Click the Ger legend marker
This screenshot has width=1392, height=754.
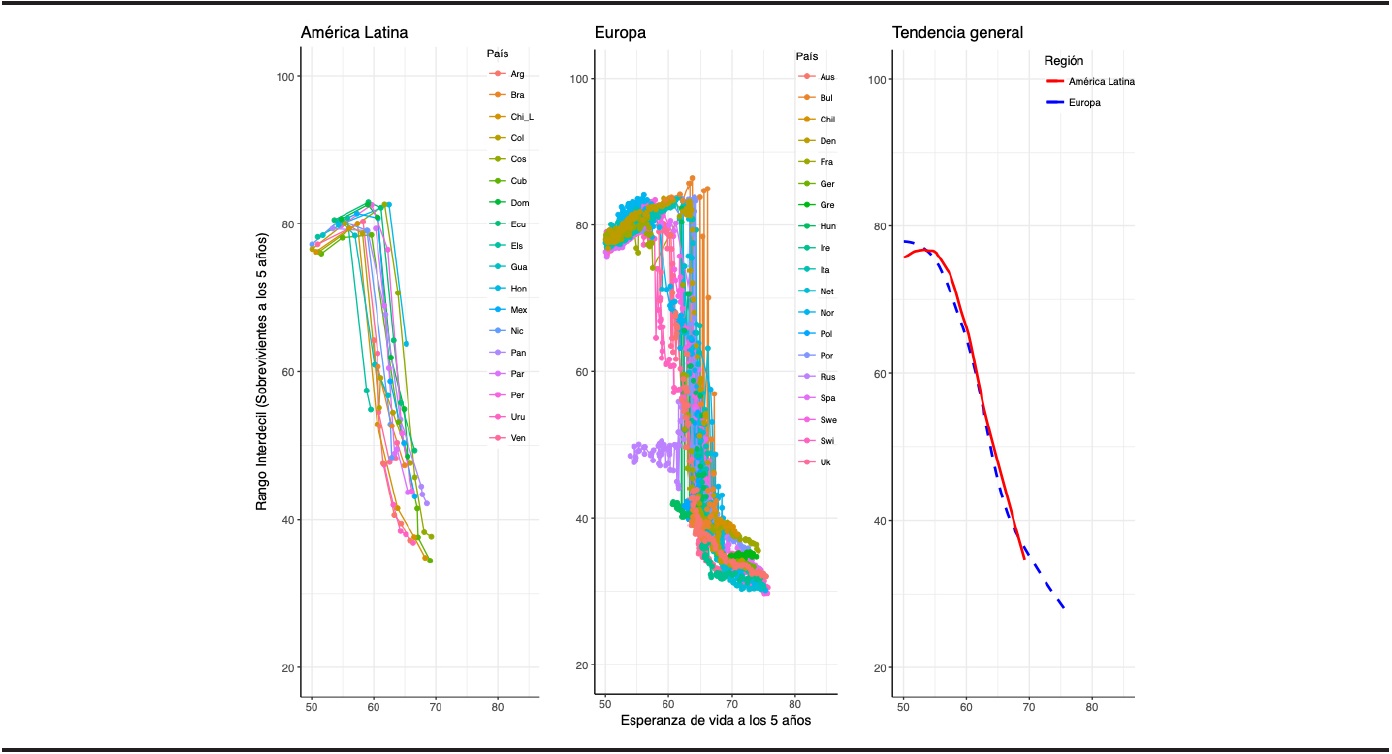tap(806, 184)
